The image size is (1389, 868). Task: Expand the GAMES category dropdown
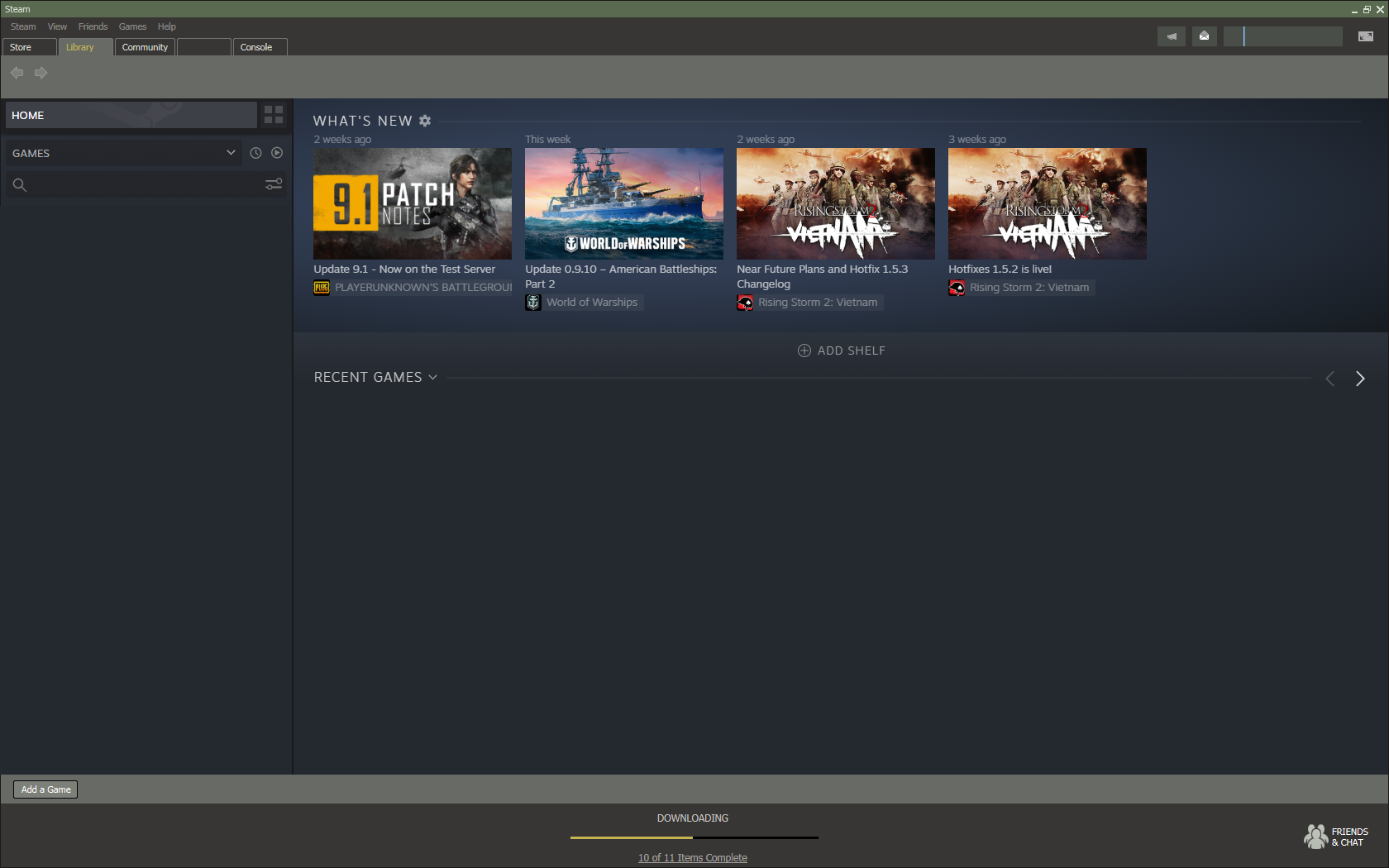[231, 153]
